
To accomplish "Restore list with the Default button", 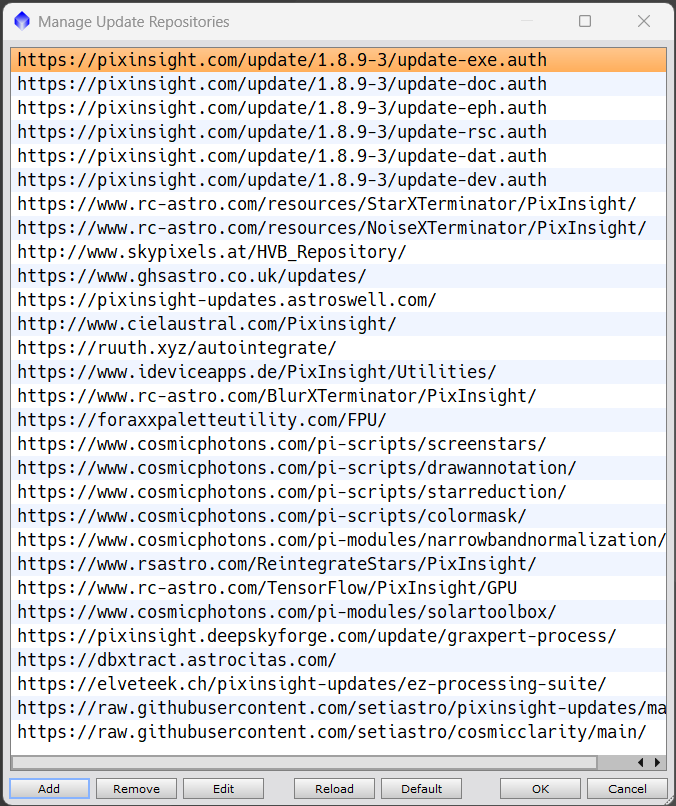I will (x=422, y=789).
